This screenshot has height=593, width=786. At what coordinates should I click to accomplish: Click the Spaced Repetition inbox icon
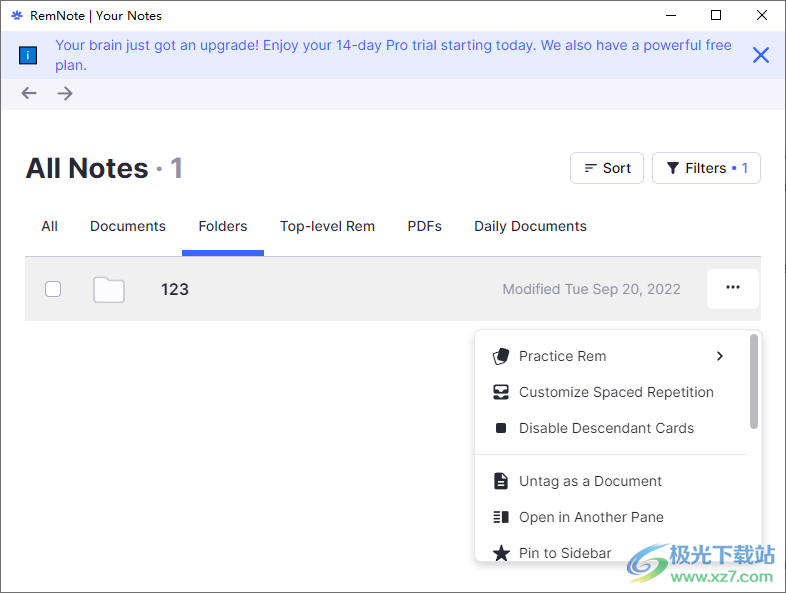[501, 392]
